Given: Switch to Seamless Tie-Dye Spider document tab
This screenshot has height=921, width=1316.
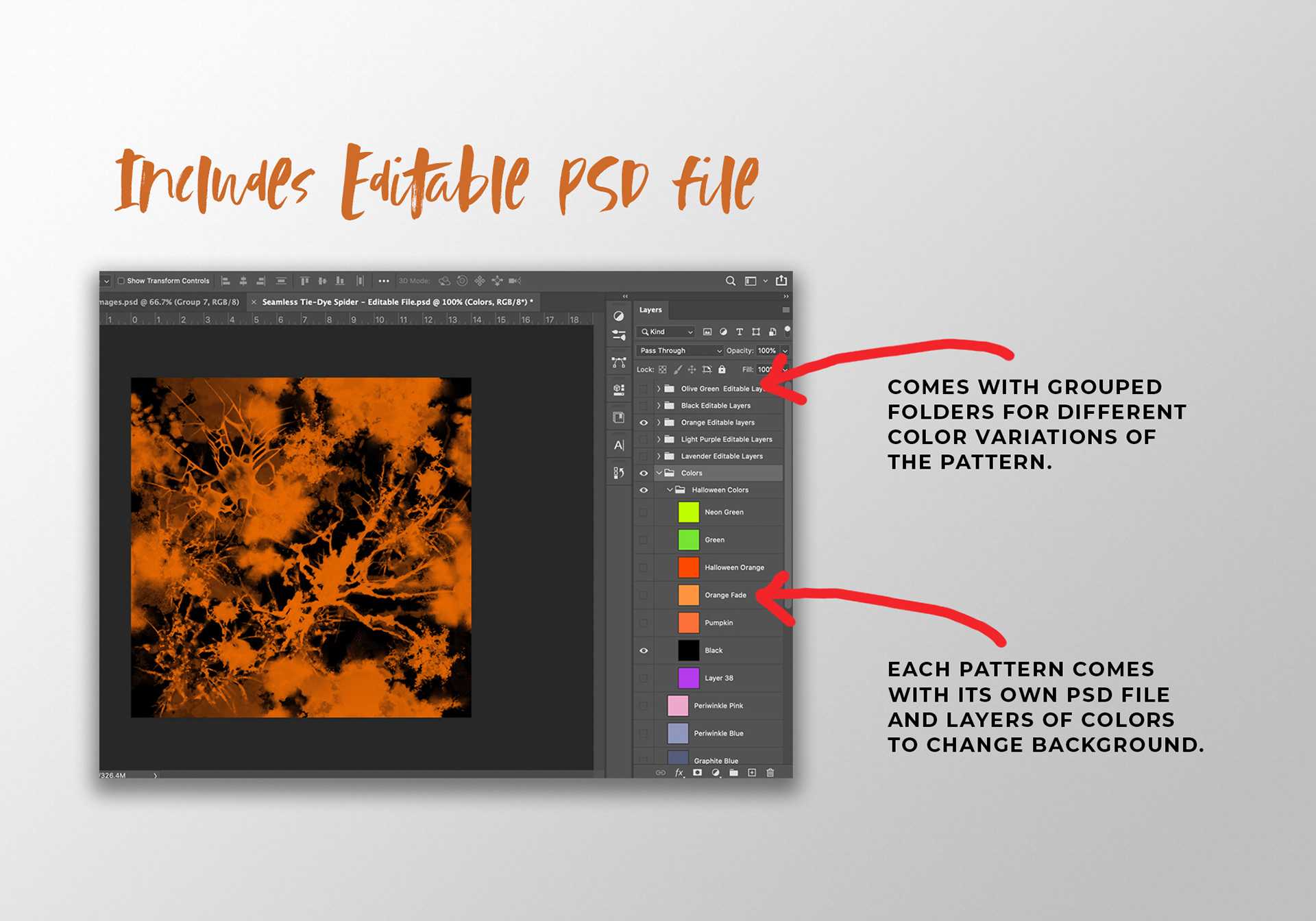Looking at the screenshot, I should tap(397, 302).
